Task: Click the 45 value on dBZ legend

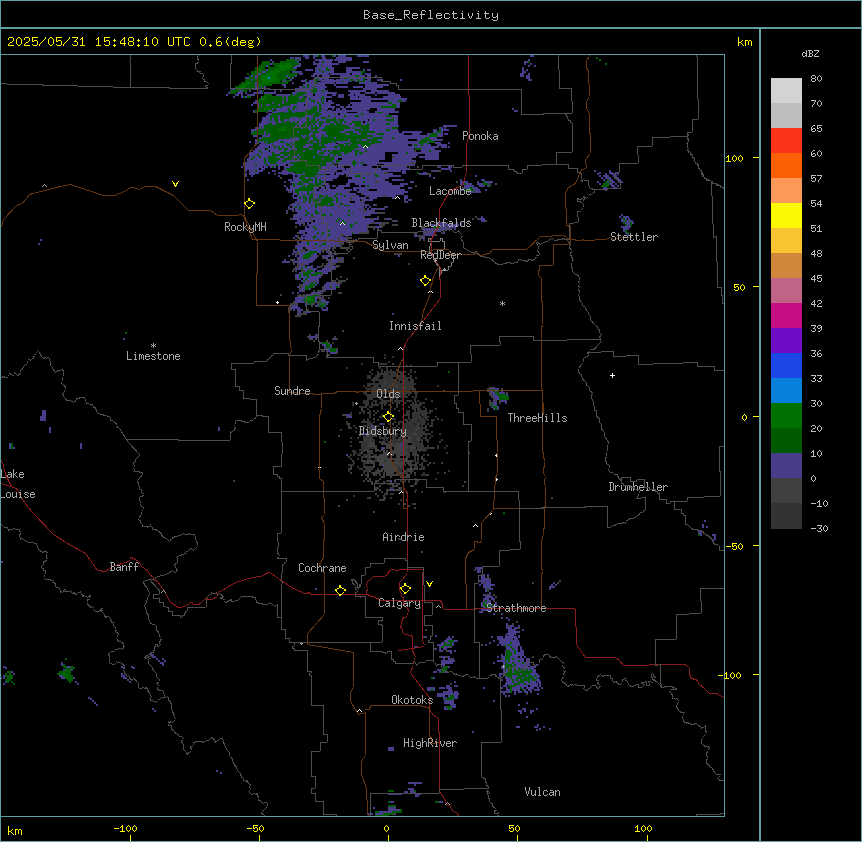Action: [816, 279]
